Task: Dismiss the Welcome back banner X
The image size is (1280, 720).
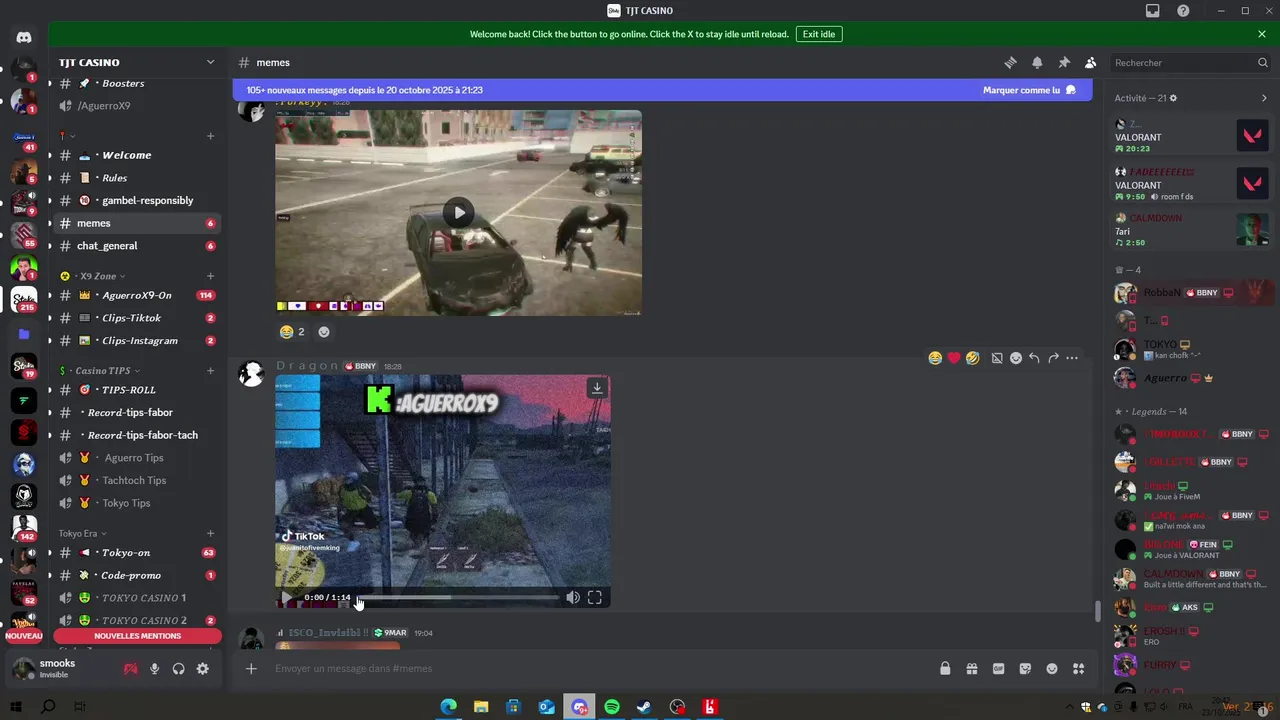Action: (x=1262, y=34)
